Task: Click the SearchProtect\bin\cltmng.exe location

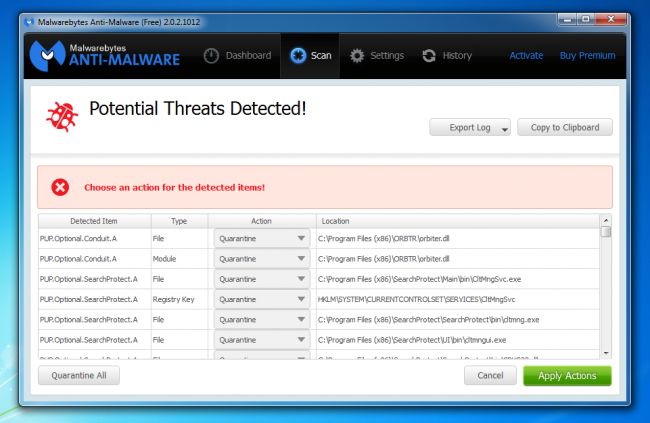Action: click(x=428, y=320)
